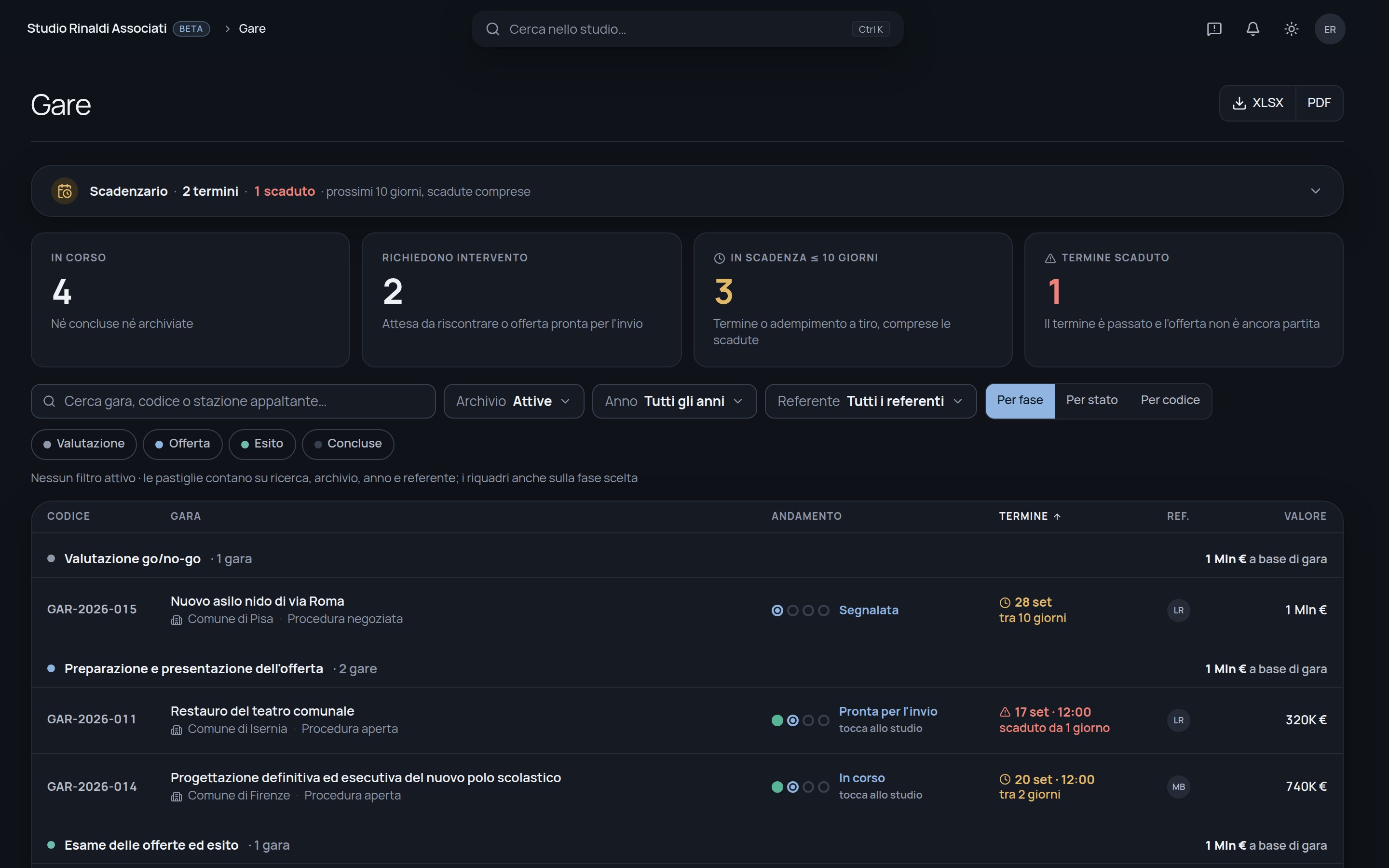
Task: Open the Referente Tutti i referenti dropdown
Action: (871, 401)
